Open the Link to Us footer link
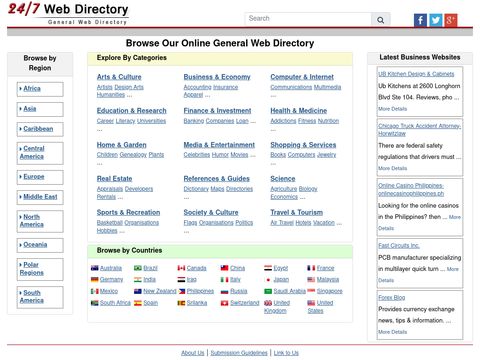This screenshot has width=480, height=360. 286,353
